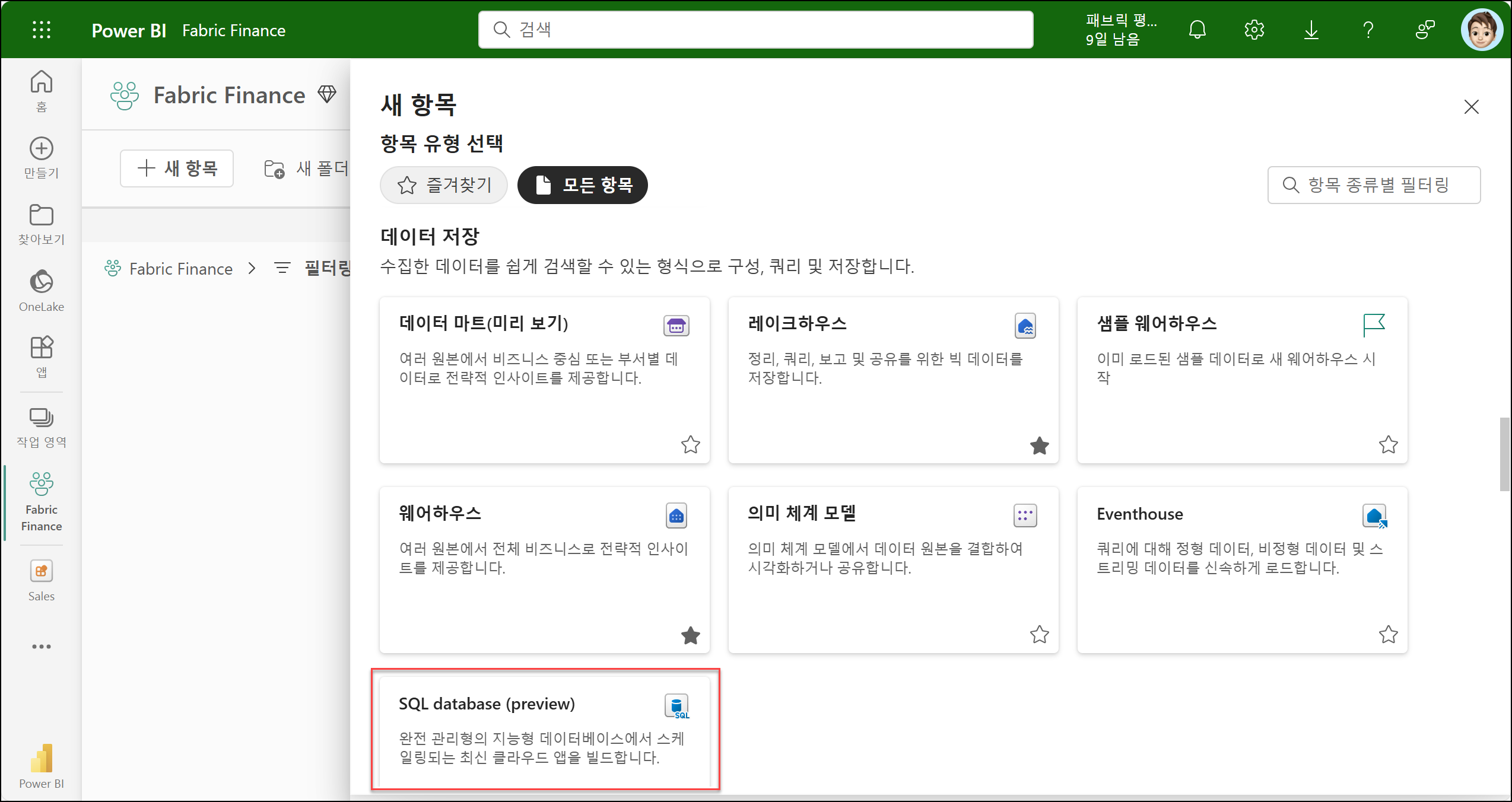1512x802 pixels.
Task: Open 앱 in left navigation
Action: click(41, 357)
